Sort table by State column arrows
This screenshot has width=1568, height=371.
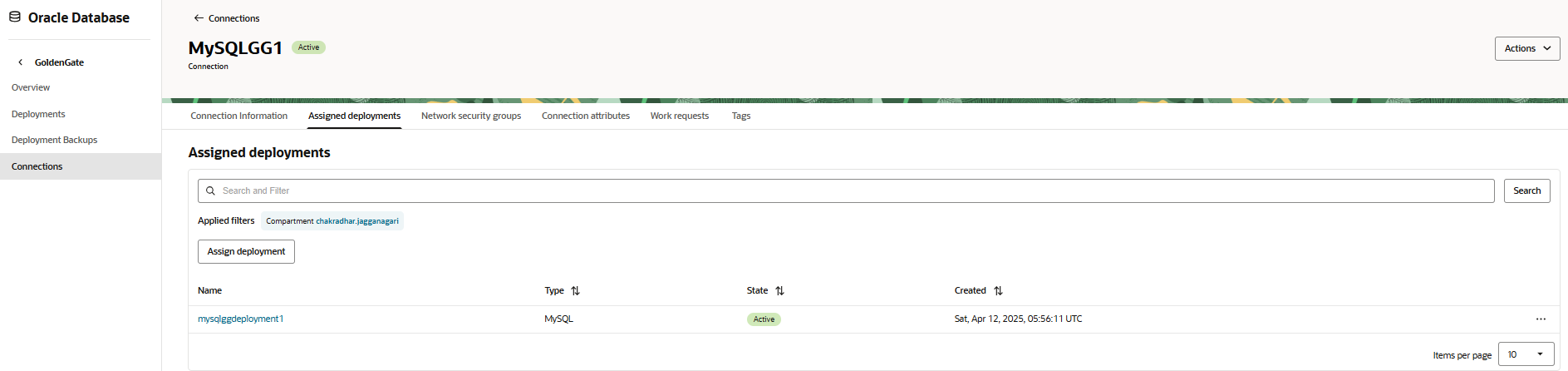pyautogui.click(x=779, y=291)
